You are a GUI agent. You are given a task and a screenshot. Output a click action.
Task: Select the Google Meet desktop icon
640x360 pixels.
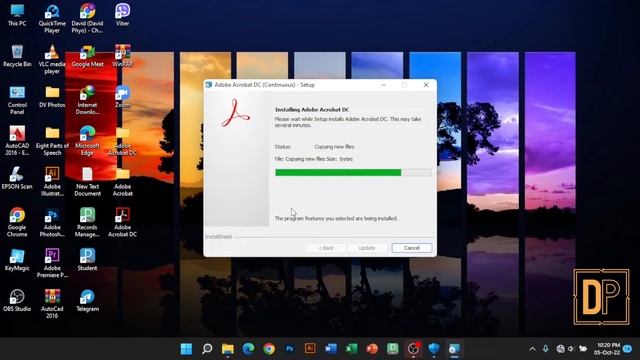87,56
